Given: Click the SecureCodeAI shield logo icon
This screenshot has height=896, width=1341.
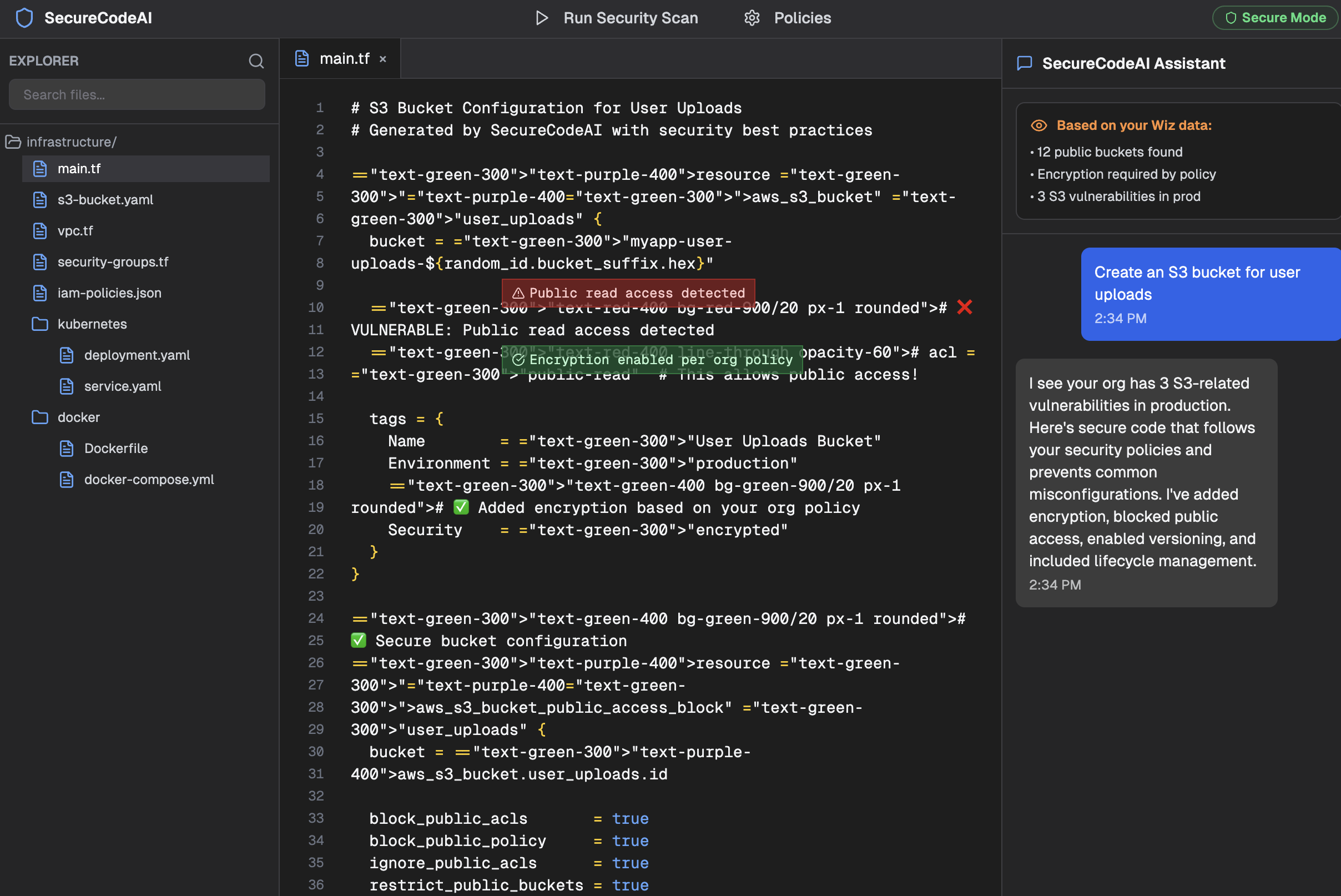Looking at the screenshot, I should pos(24,18).
